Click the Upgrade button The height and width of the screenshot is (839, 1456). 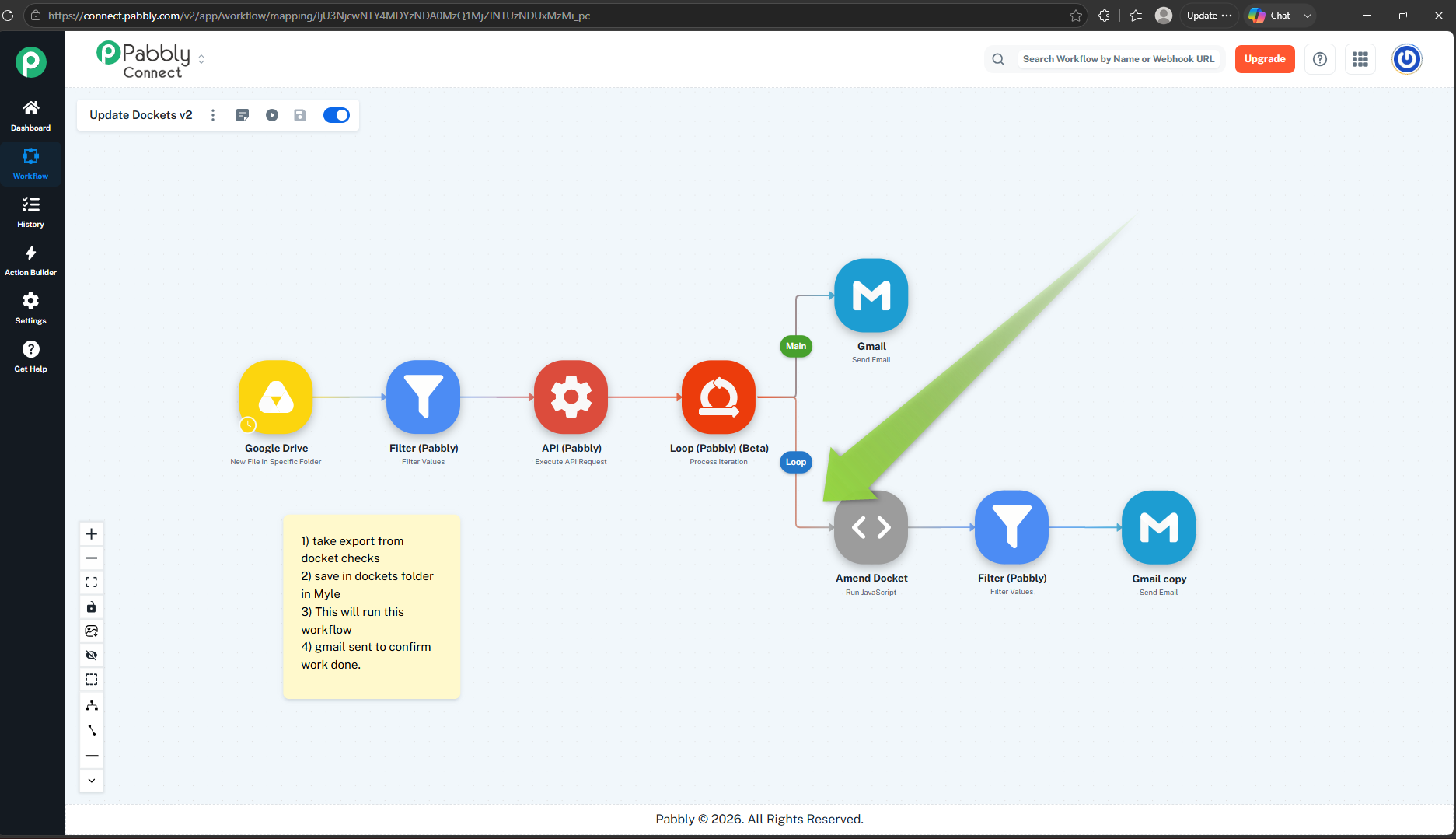click(1265, 59)
